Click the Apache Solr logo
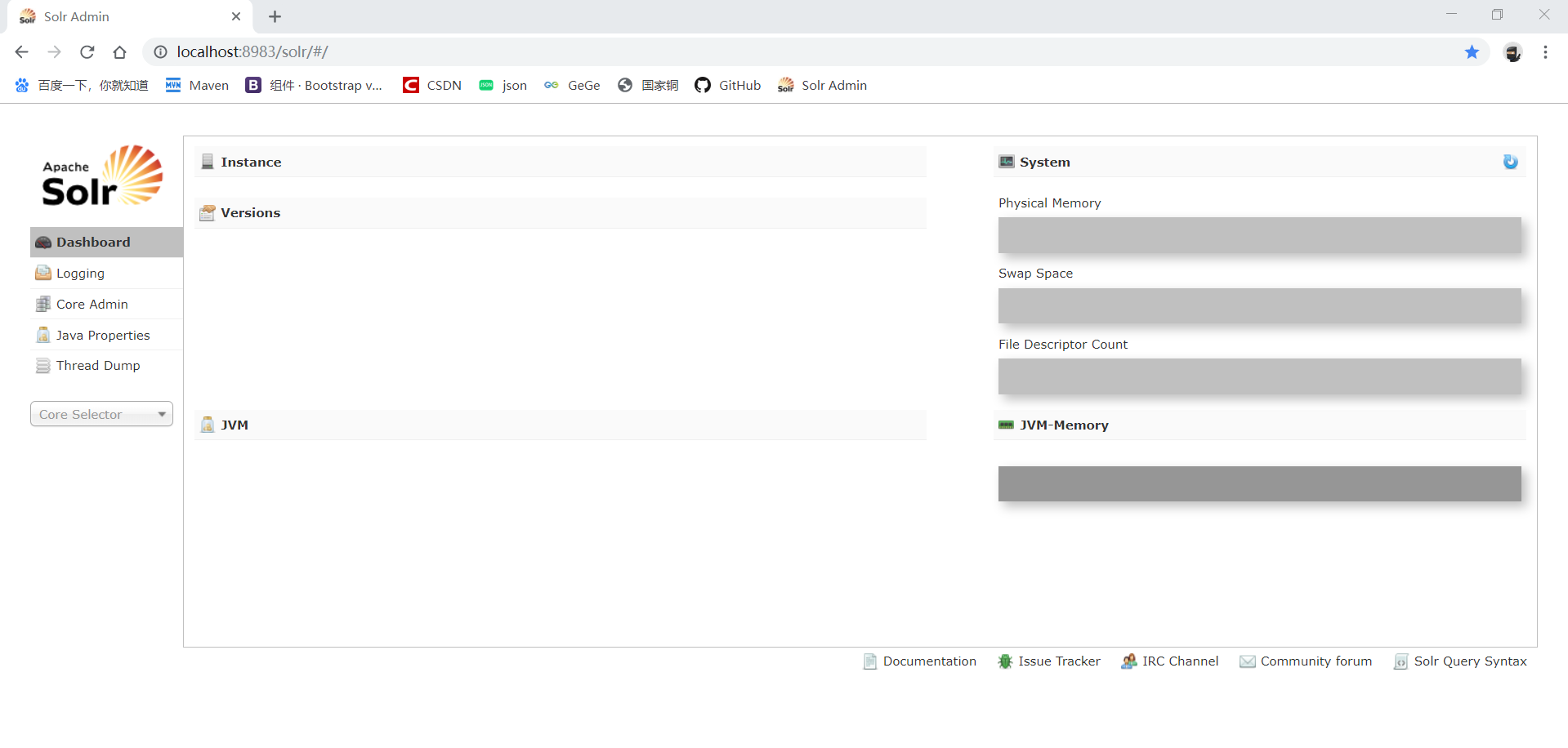1568x748 pixels. (102, 176)
